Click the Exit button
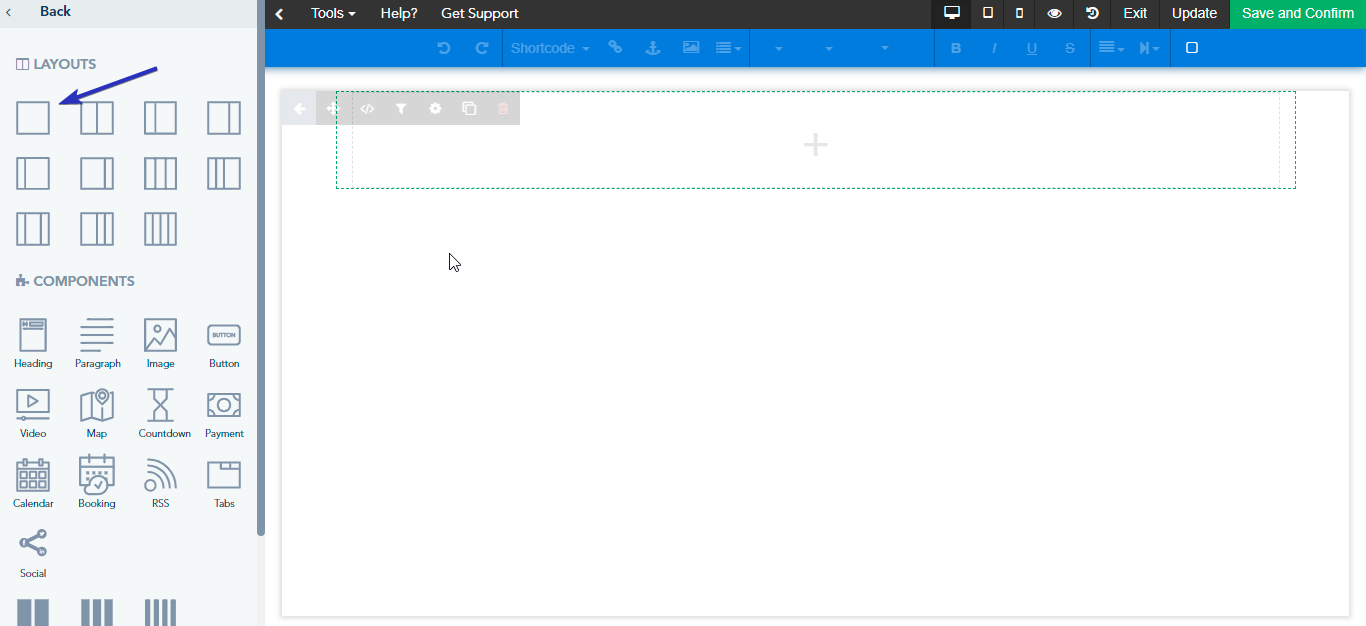Image resolution: width=1366 pixels, height=626 pixels. point(1135,14)
